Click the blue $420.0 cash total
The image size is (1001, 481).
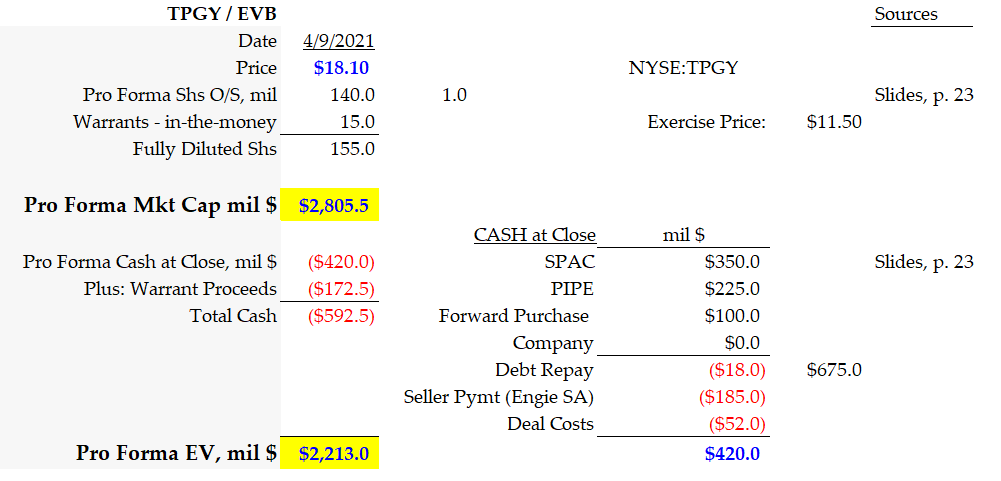point(731,453)
